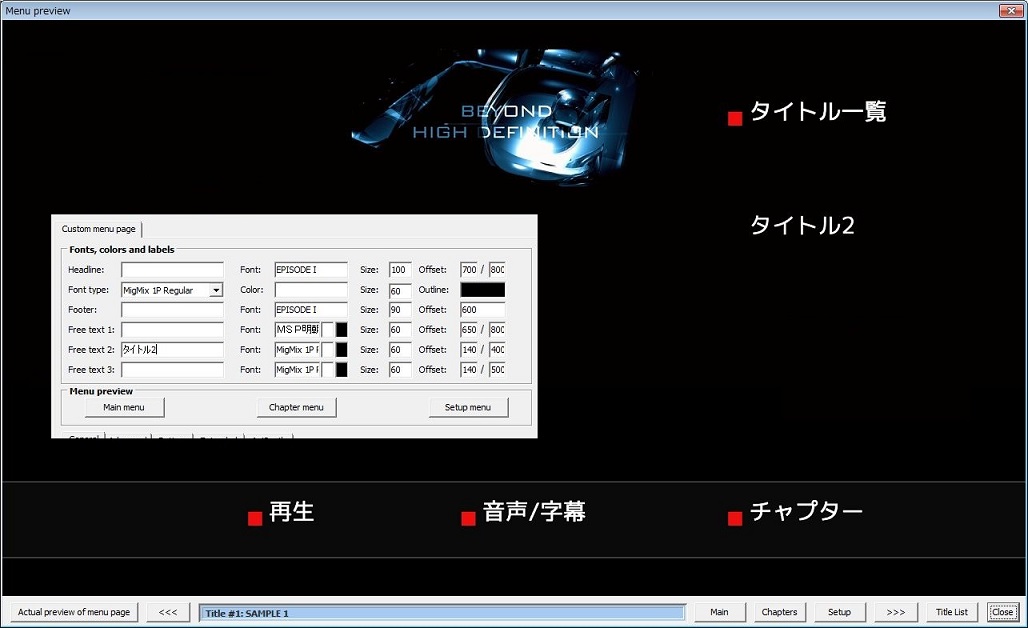The width and height of the screenshot is (1028, 628).
Task: Click the Setup button in the bottom bar
Action: (x=839, y=612)
